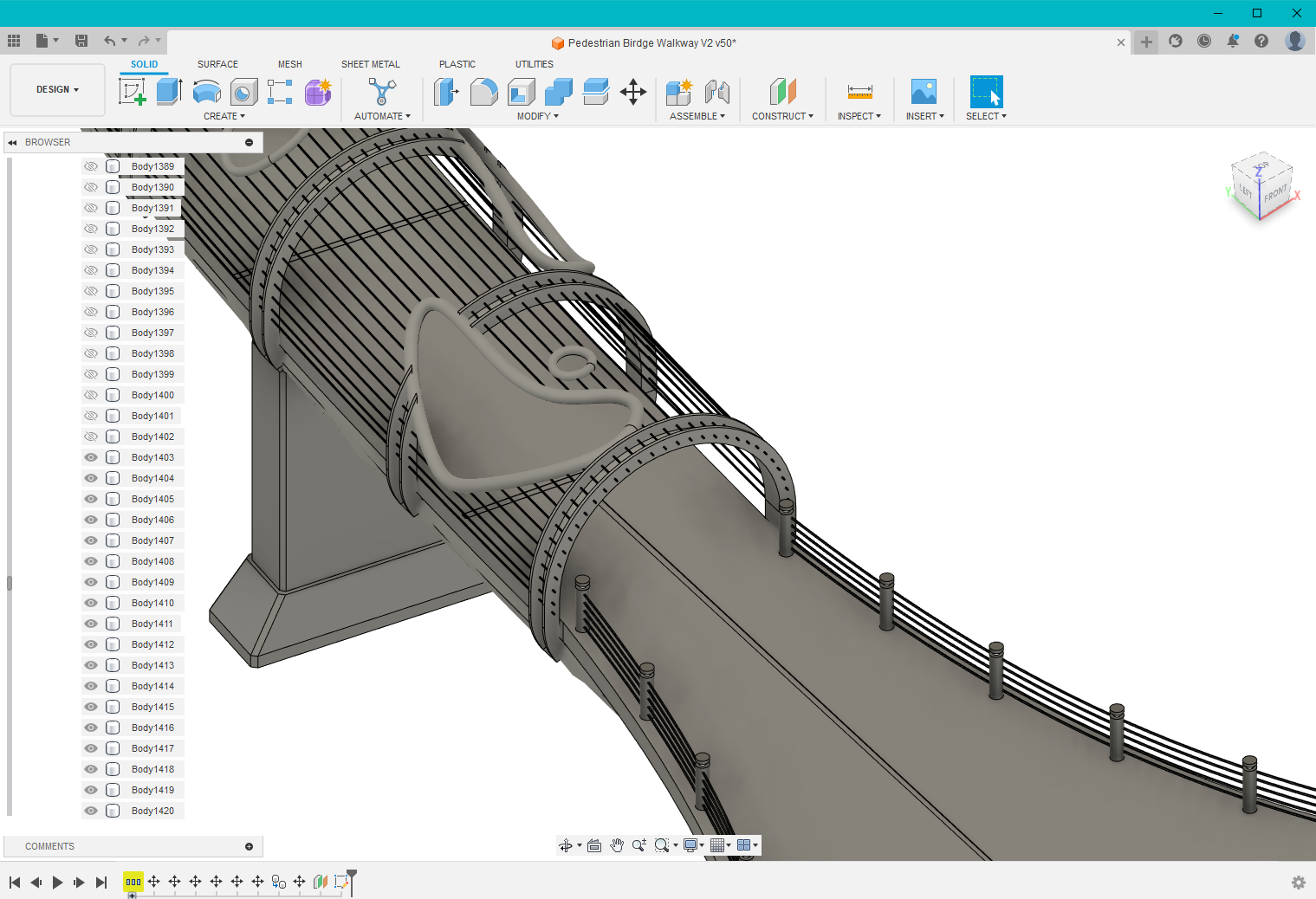Image resolution: width=1316 pixels, height=899 pixels.
Task: Open the MODIFY dropdown menu
Action: 536,115
